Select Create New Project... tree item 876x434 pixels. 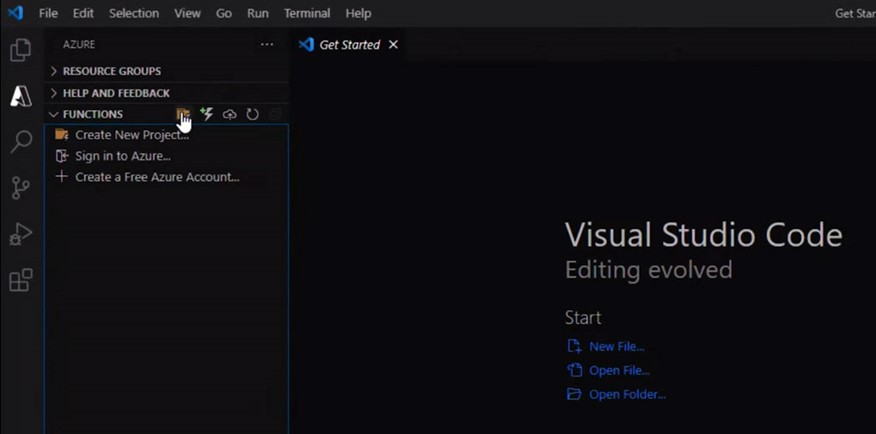166,135
